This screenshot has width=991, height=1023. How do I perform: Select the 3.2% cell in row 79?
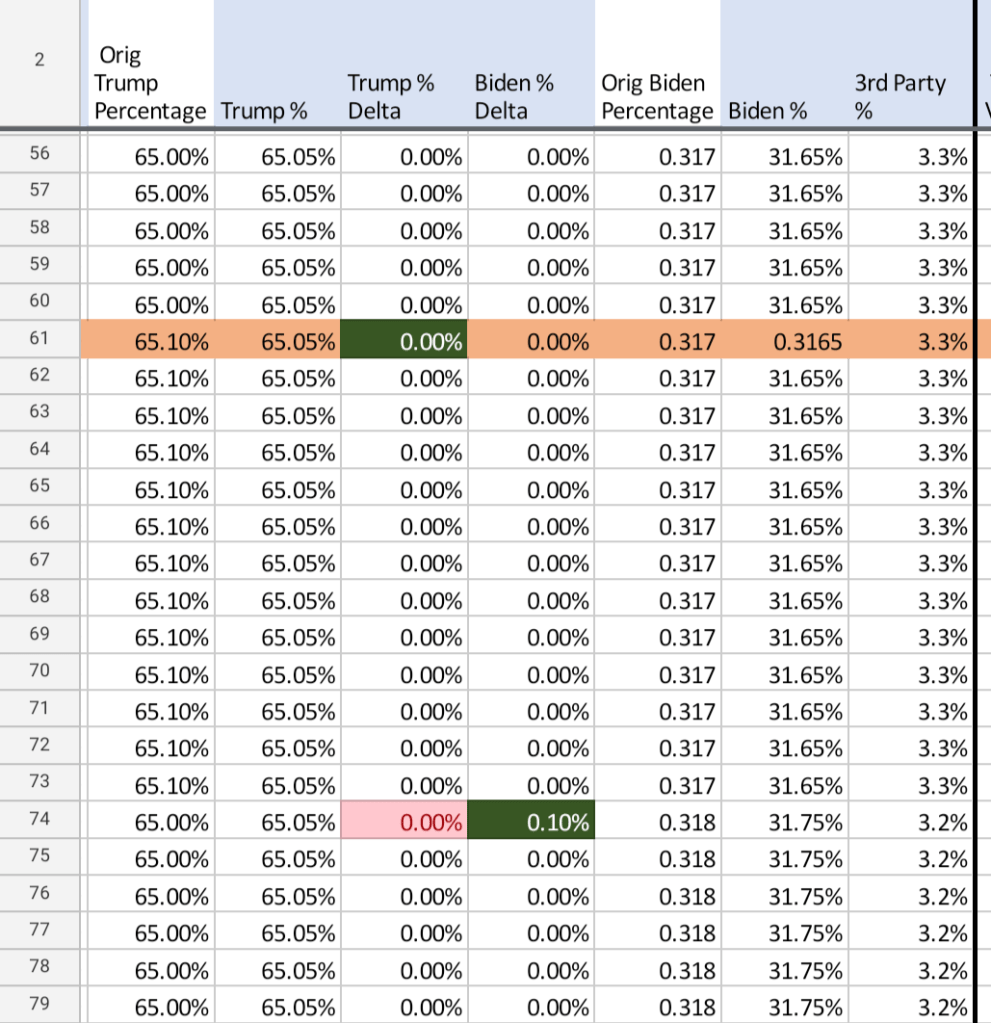(x=910, y=1006)
